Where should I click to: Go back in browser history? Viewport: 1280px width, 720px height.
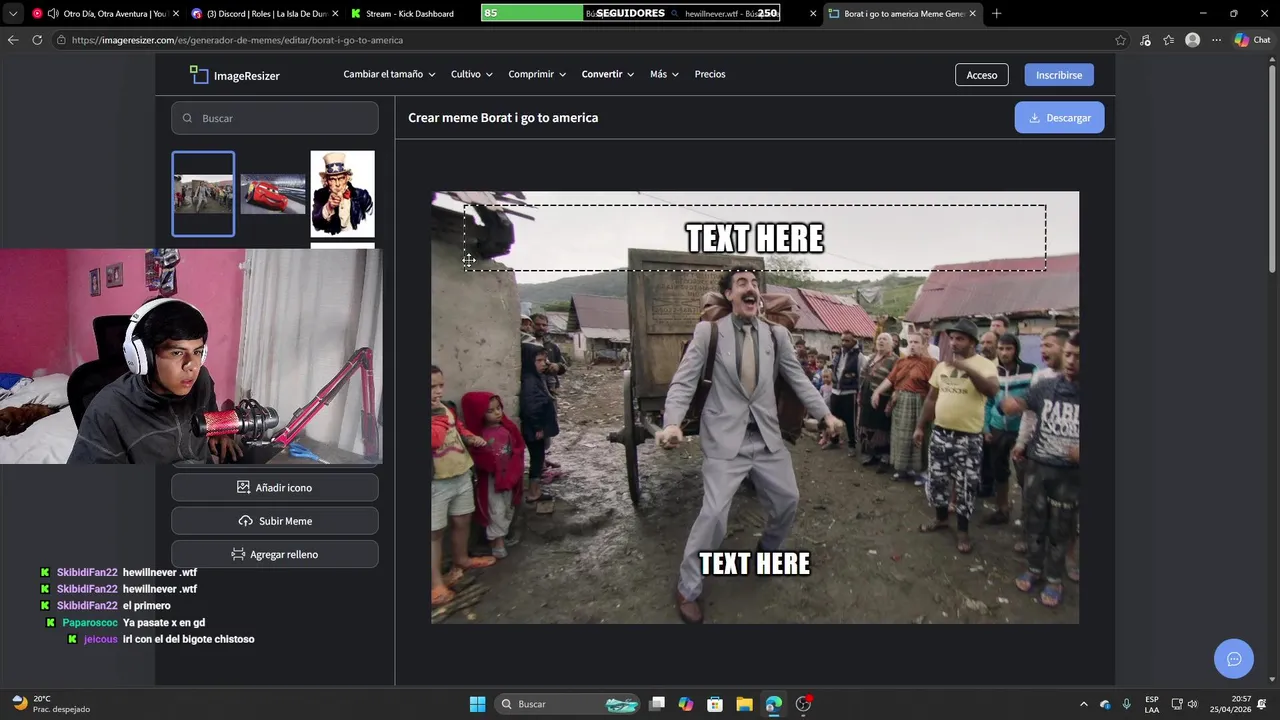pyautogui.click(x=12, y=40)
